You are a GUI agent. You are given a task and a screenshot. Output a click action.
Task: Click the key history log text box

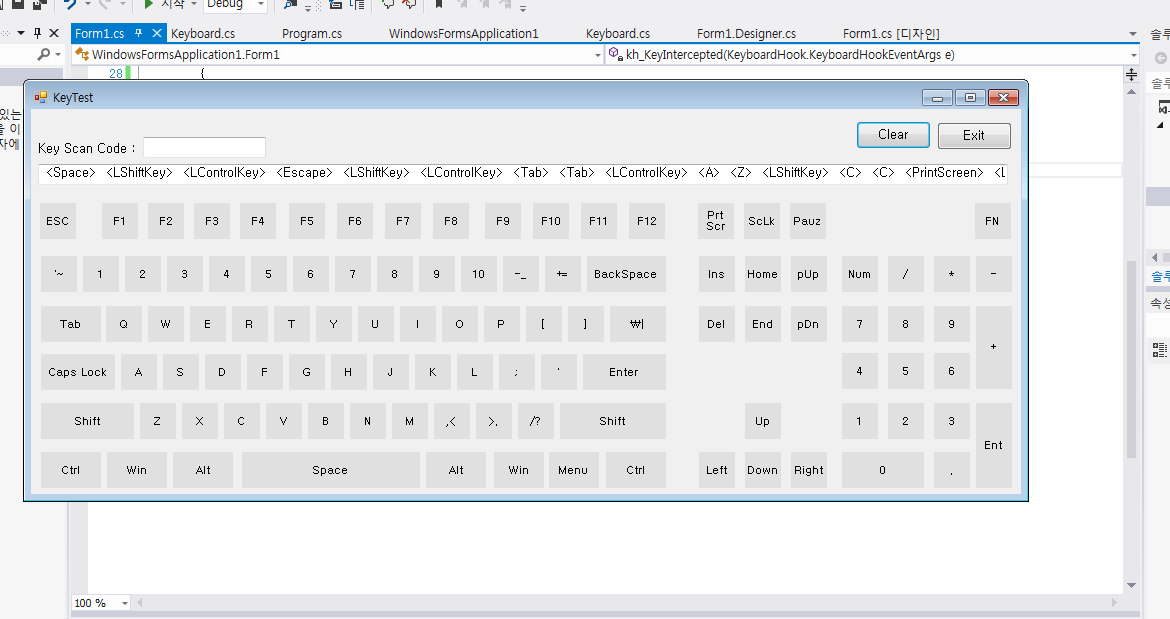pos(522,173)
